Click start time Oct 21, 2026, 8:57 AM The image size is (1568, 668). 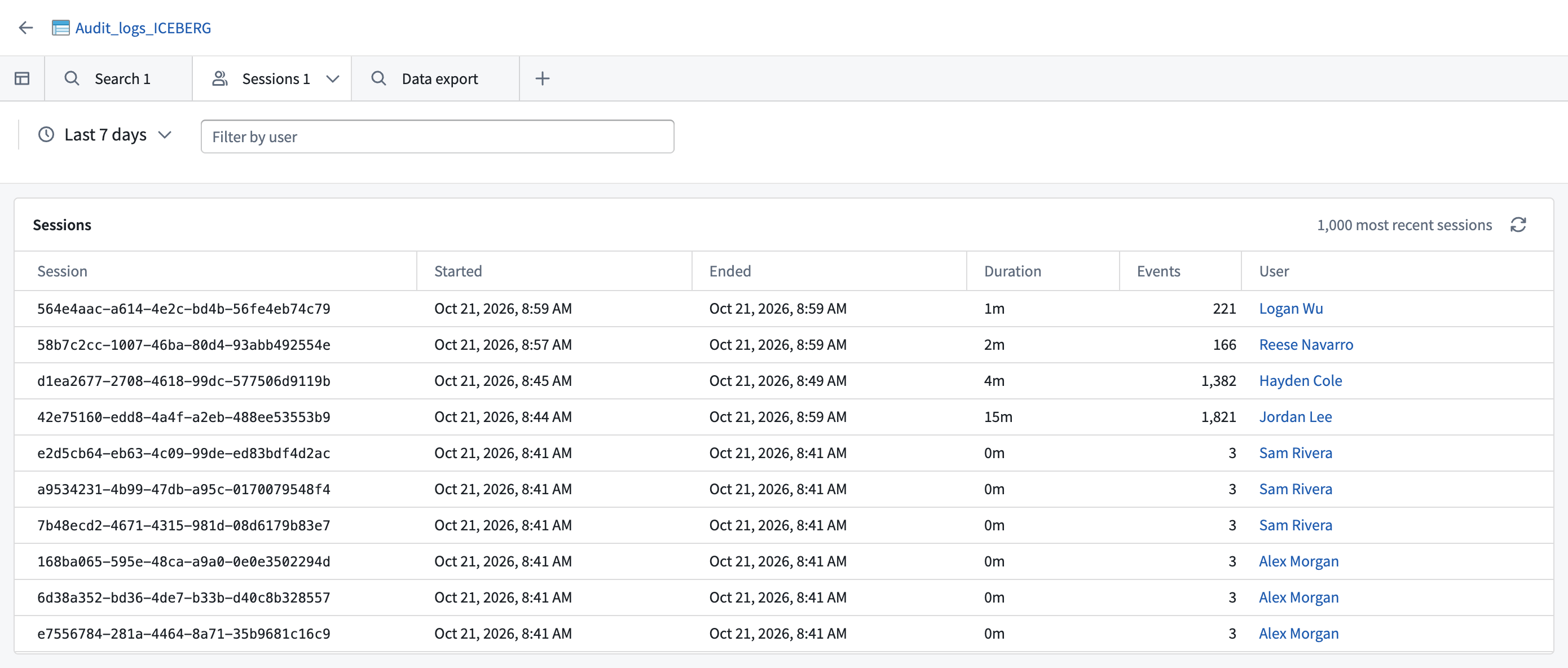503,345
